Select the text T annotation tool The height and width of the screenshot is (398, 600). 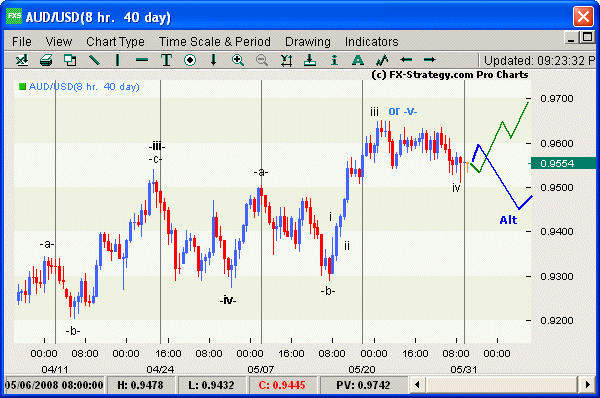166,60
